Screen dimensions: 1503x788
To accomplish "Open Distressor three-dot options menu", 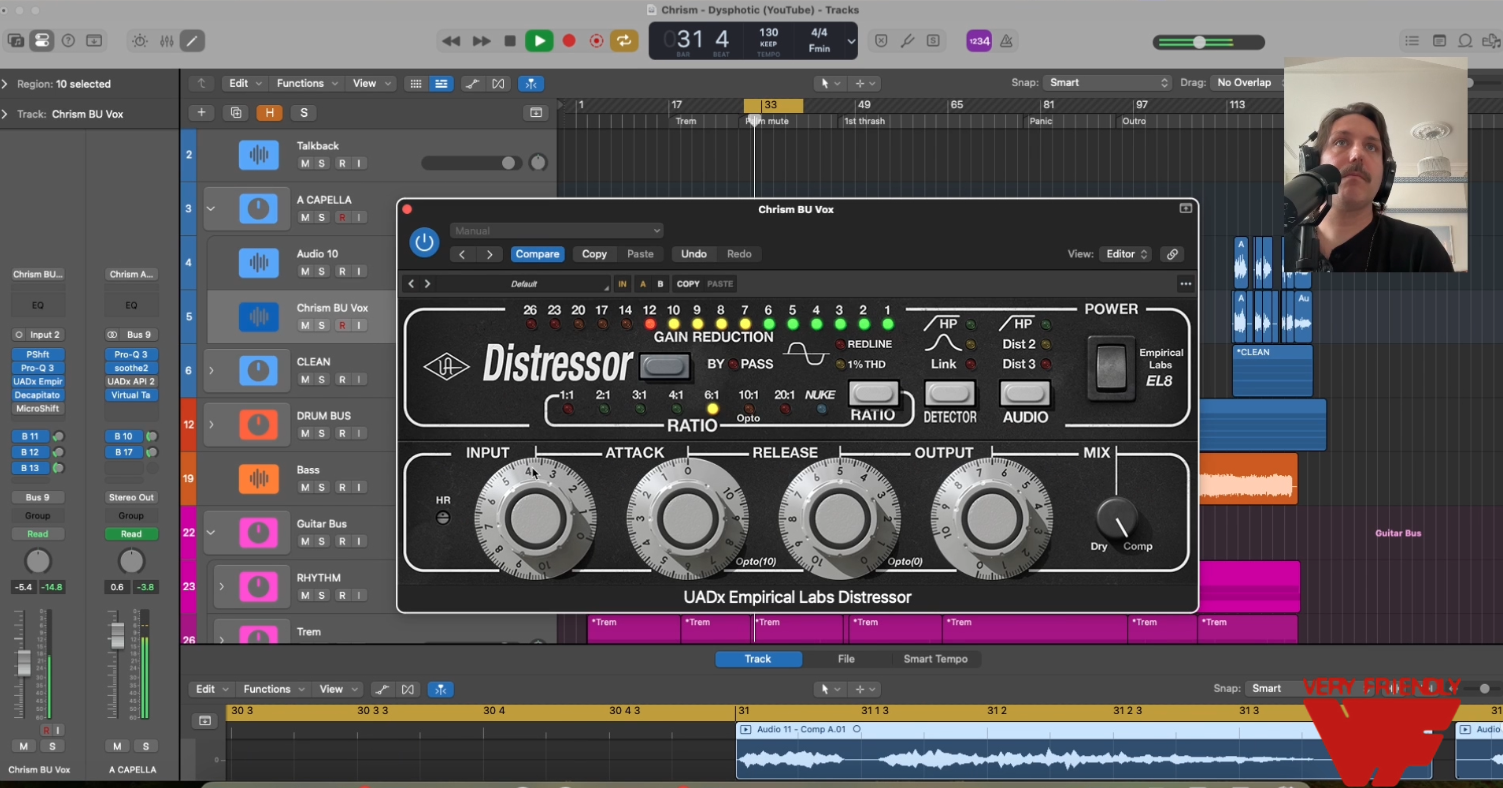I will [1185, 284].
